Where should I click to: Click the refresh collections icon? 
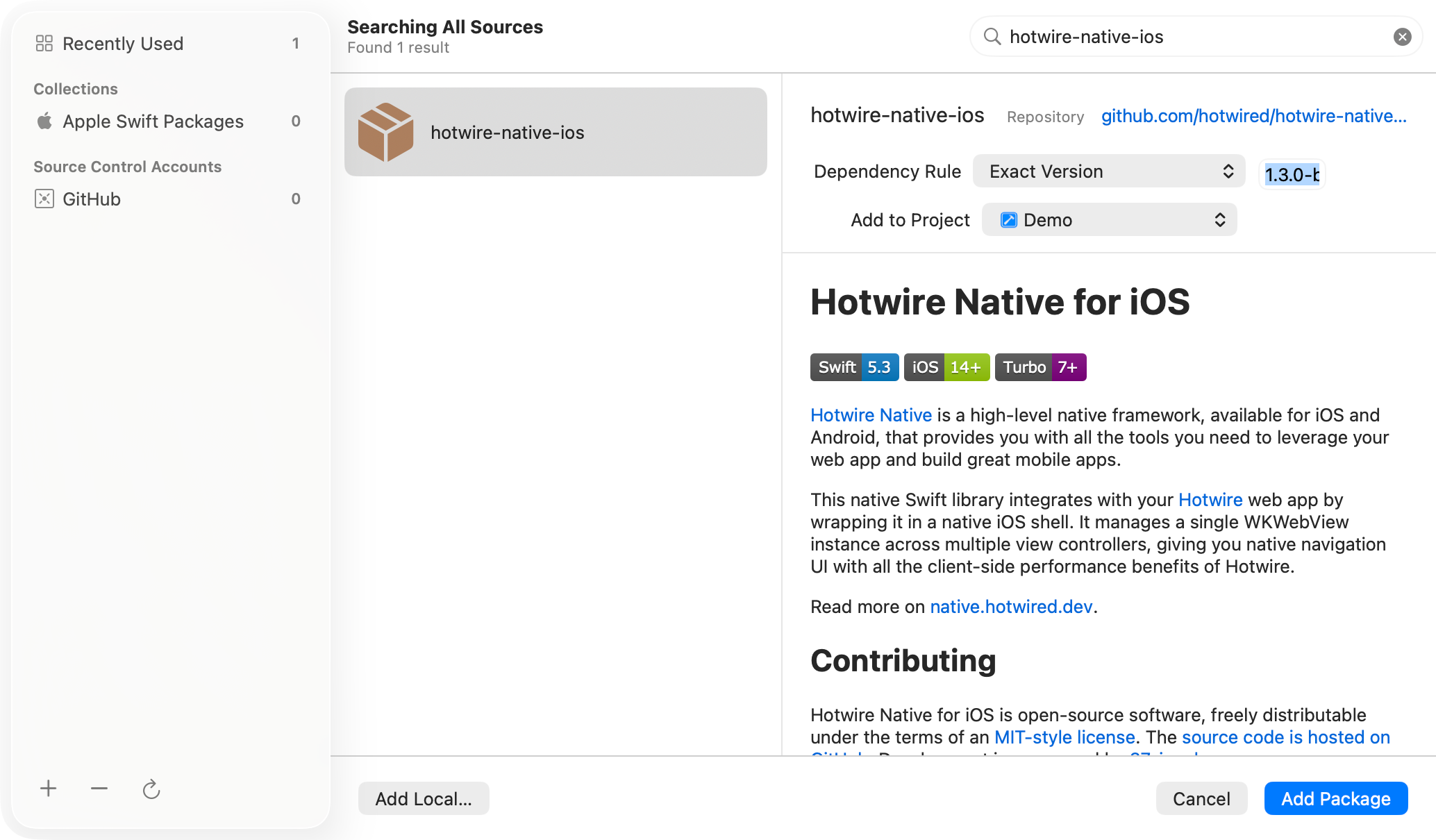151,789
